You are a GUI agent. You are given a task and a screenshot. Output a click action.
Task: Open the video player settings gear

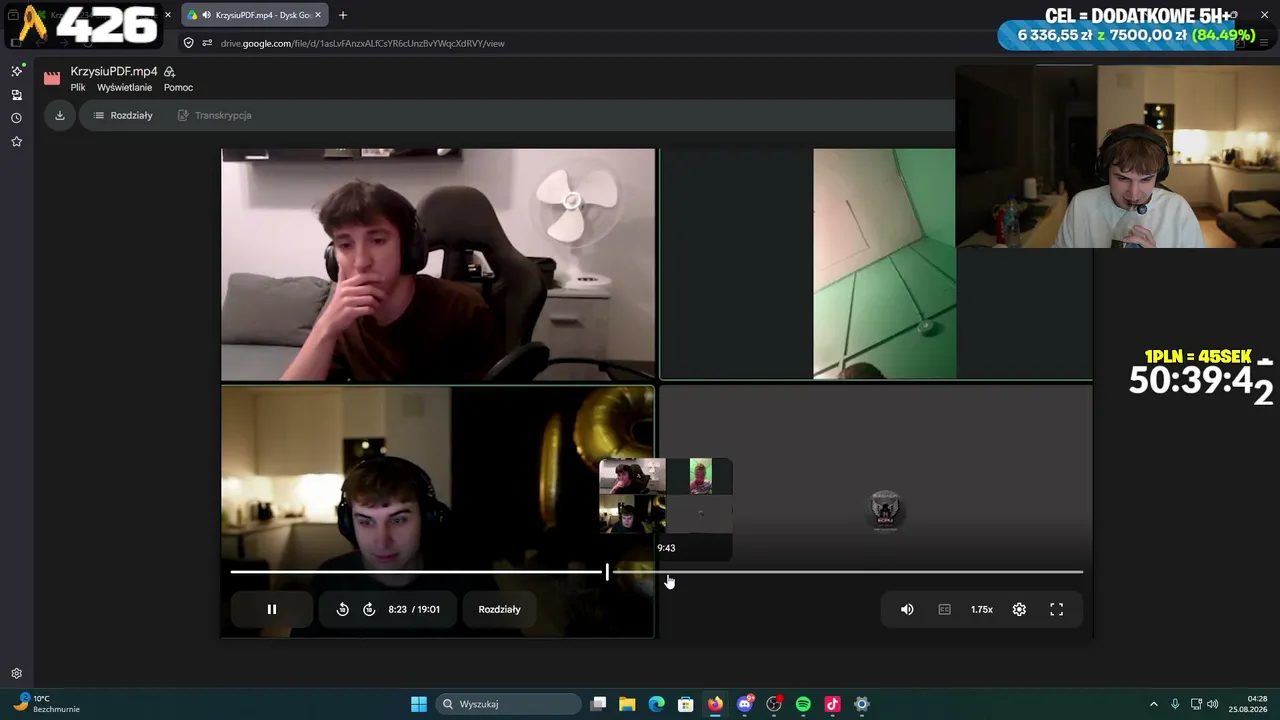(1019, 609)
